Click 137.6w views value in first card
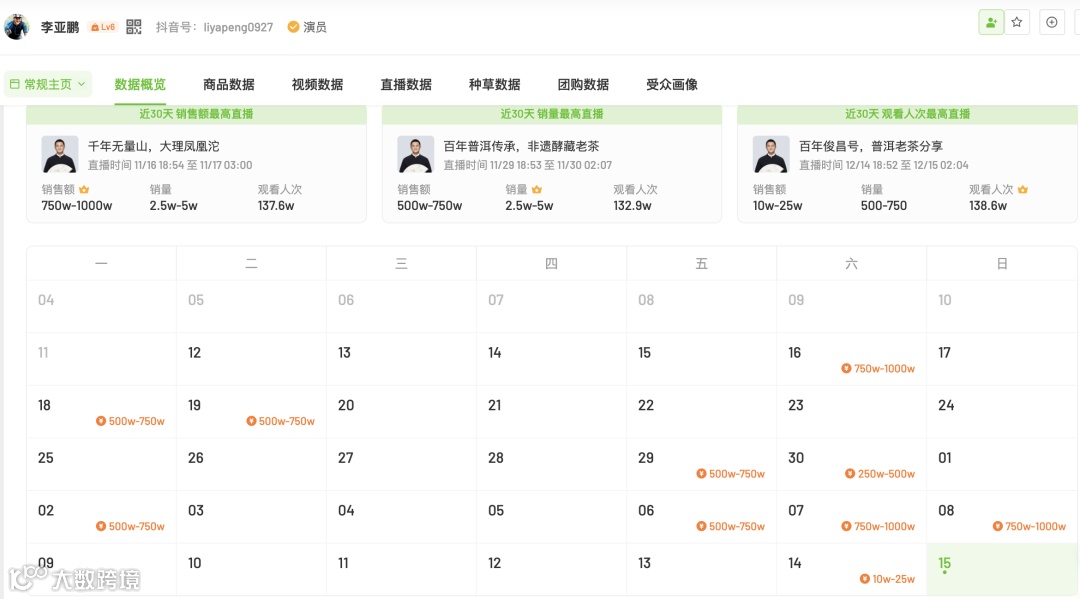This screenshot has width=1080, height=599. [276, 206]
